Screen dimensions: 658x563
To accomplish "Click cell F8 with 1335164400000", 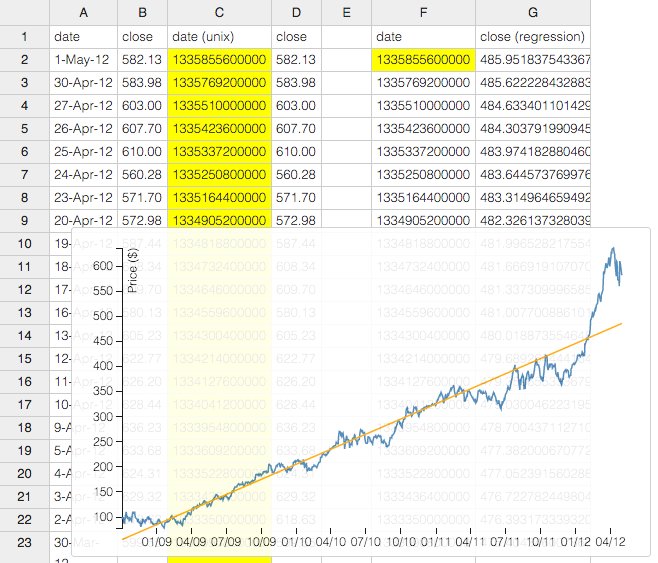I will click(423, 198).
